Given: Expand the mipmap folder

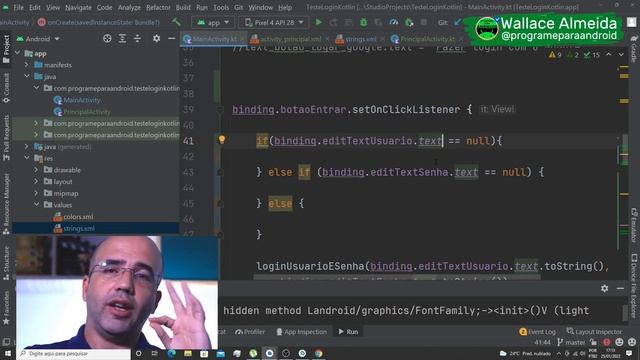Looking at the screenshot, I should pyautogui.click(x=36, y=193).
